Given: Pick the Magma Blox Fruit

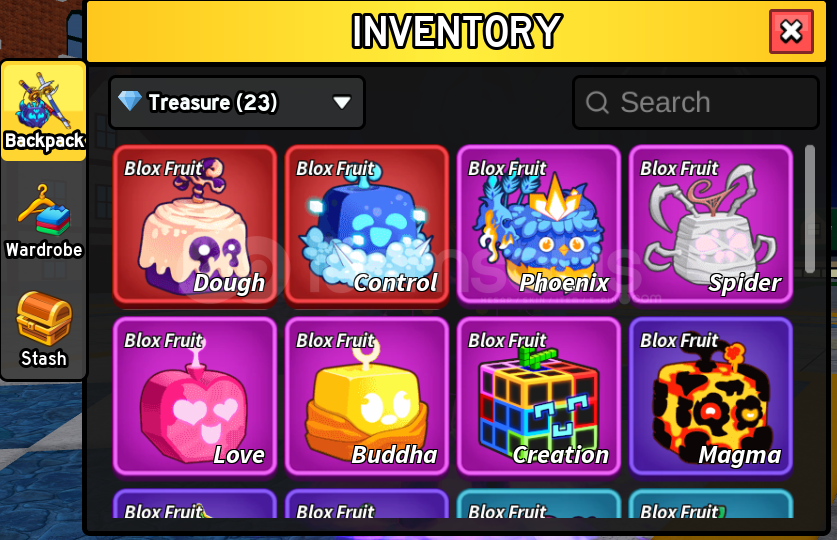Looking at the screenshot, I should point(711,396).
